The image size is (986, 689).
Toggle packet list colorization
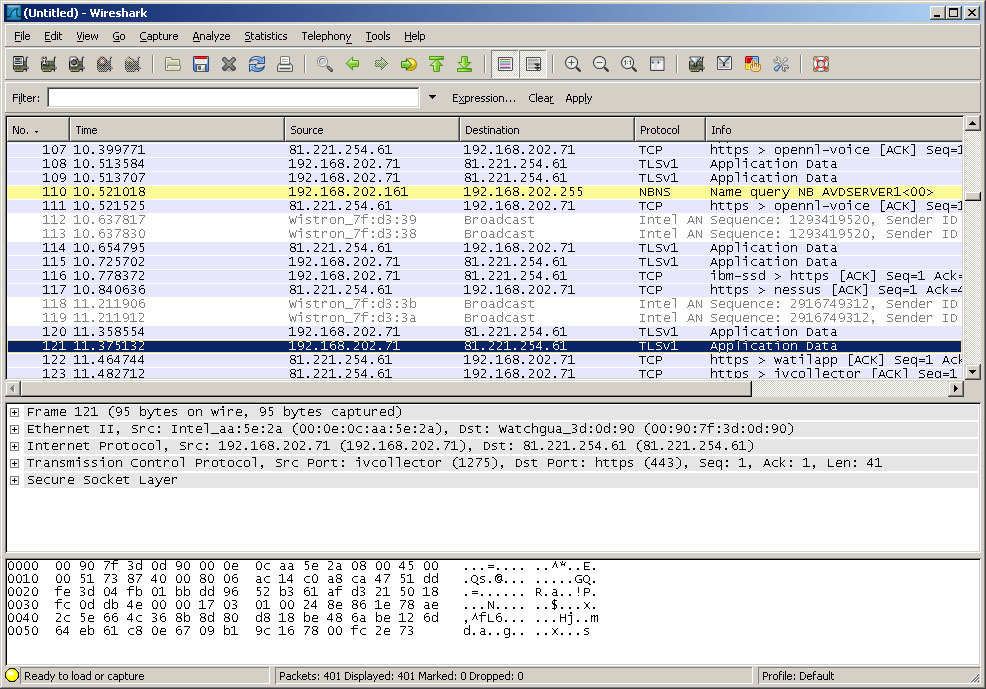tap(505, 64)
